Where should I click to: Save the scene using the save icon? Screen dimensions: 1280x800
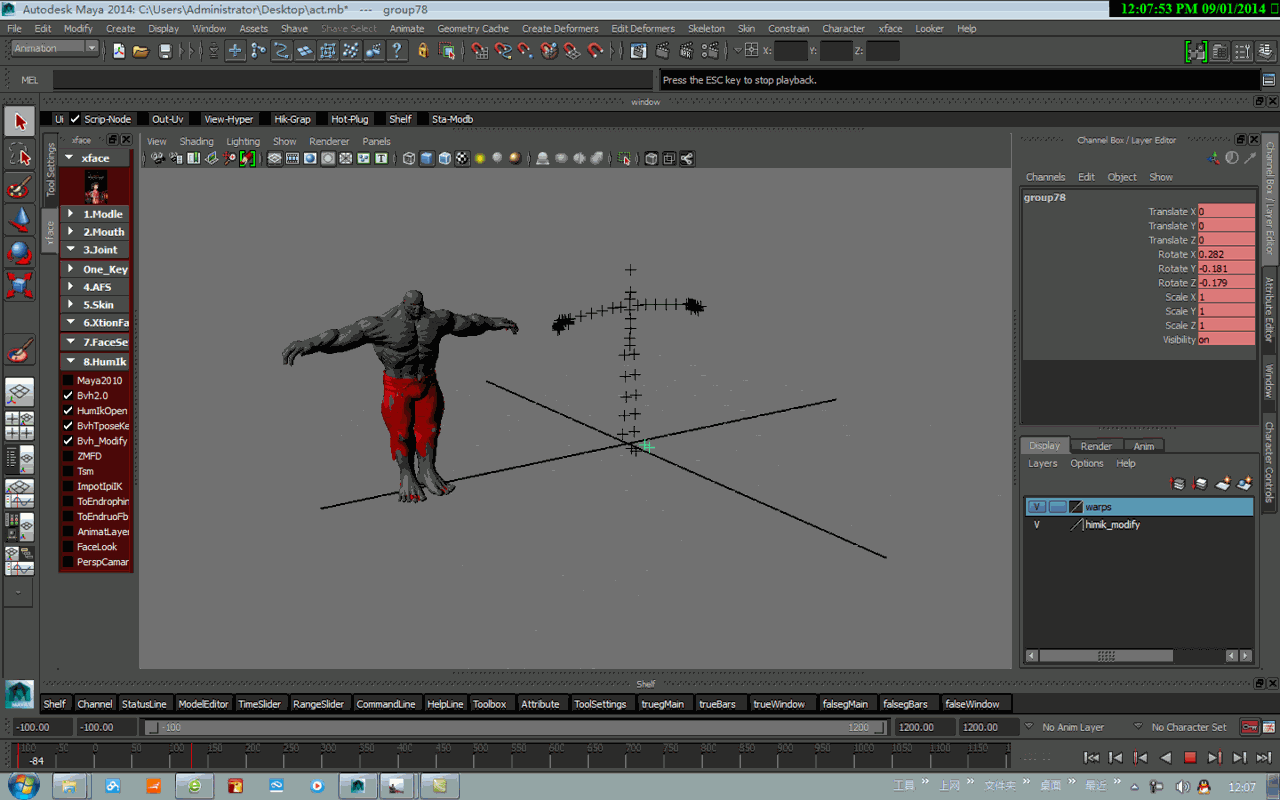pyautogui.click(x=164, y=51)
